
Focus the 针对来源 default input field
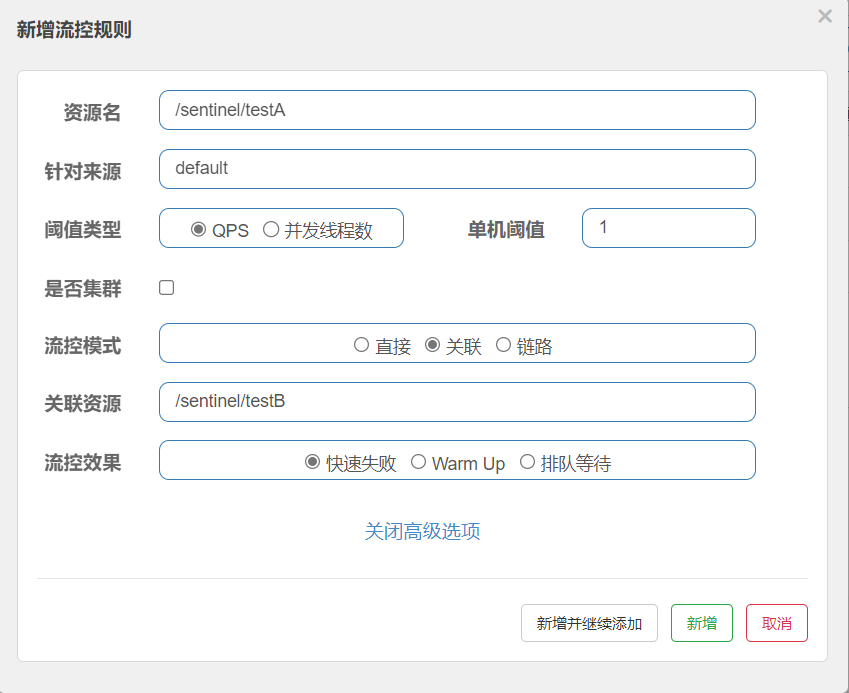tap(457, 169)
